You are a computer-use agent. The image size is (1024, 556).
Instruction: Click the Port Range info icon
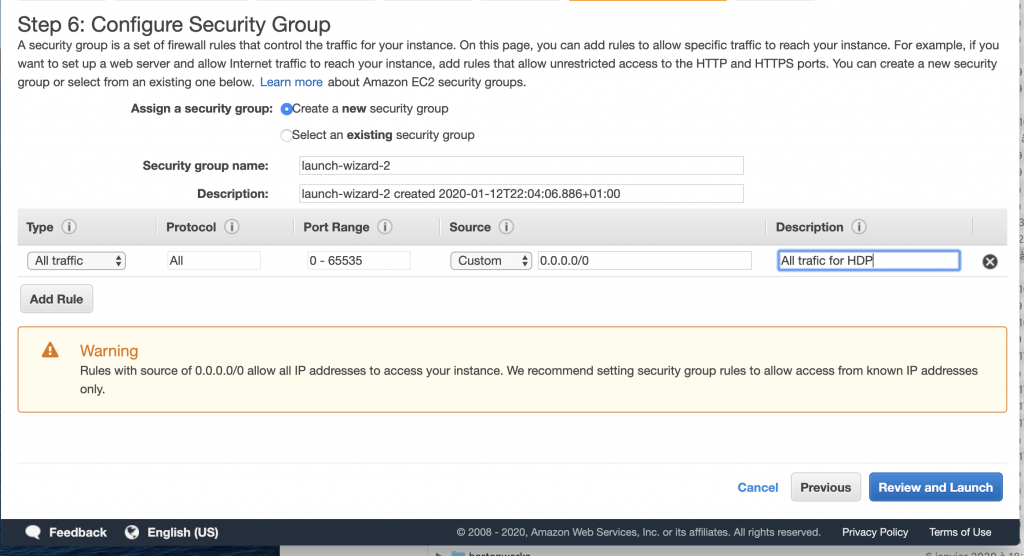click(385, 227)
